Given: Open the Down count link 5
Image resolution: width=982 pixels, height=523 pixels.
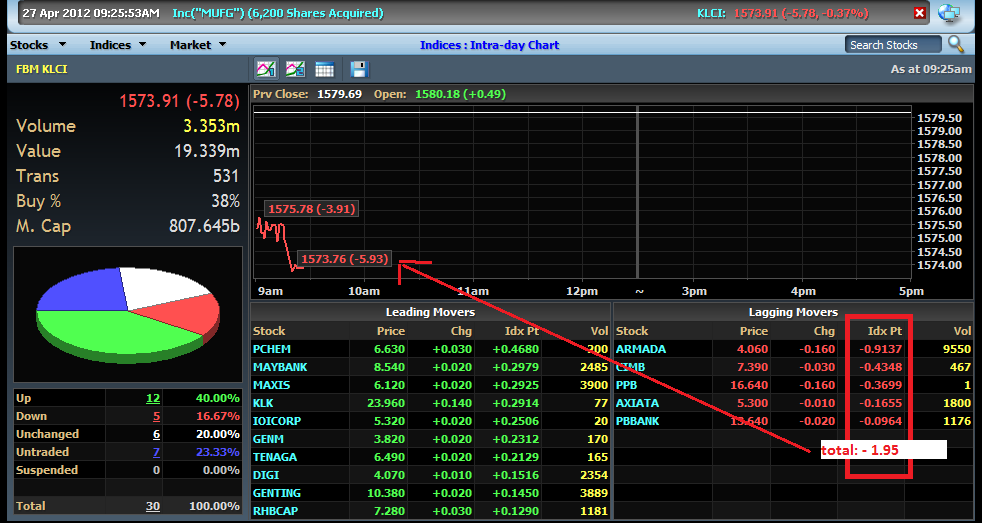Looking at the screenshot, I should click(x=157, y=417).
